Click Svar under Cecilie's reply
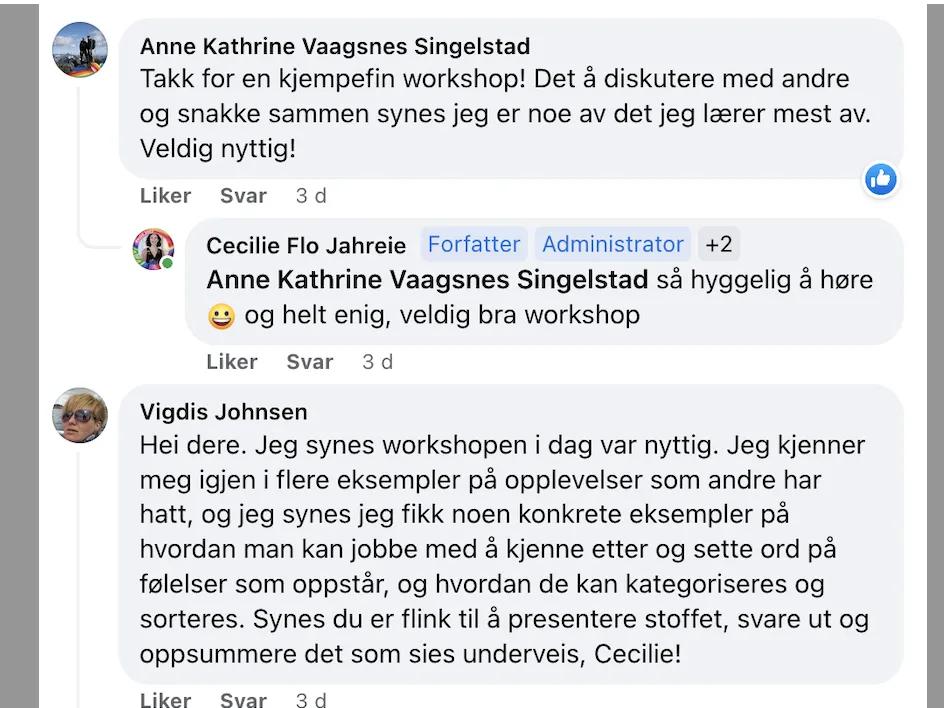Screen dimensions: 944x708 (309, 362)
